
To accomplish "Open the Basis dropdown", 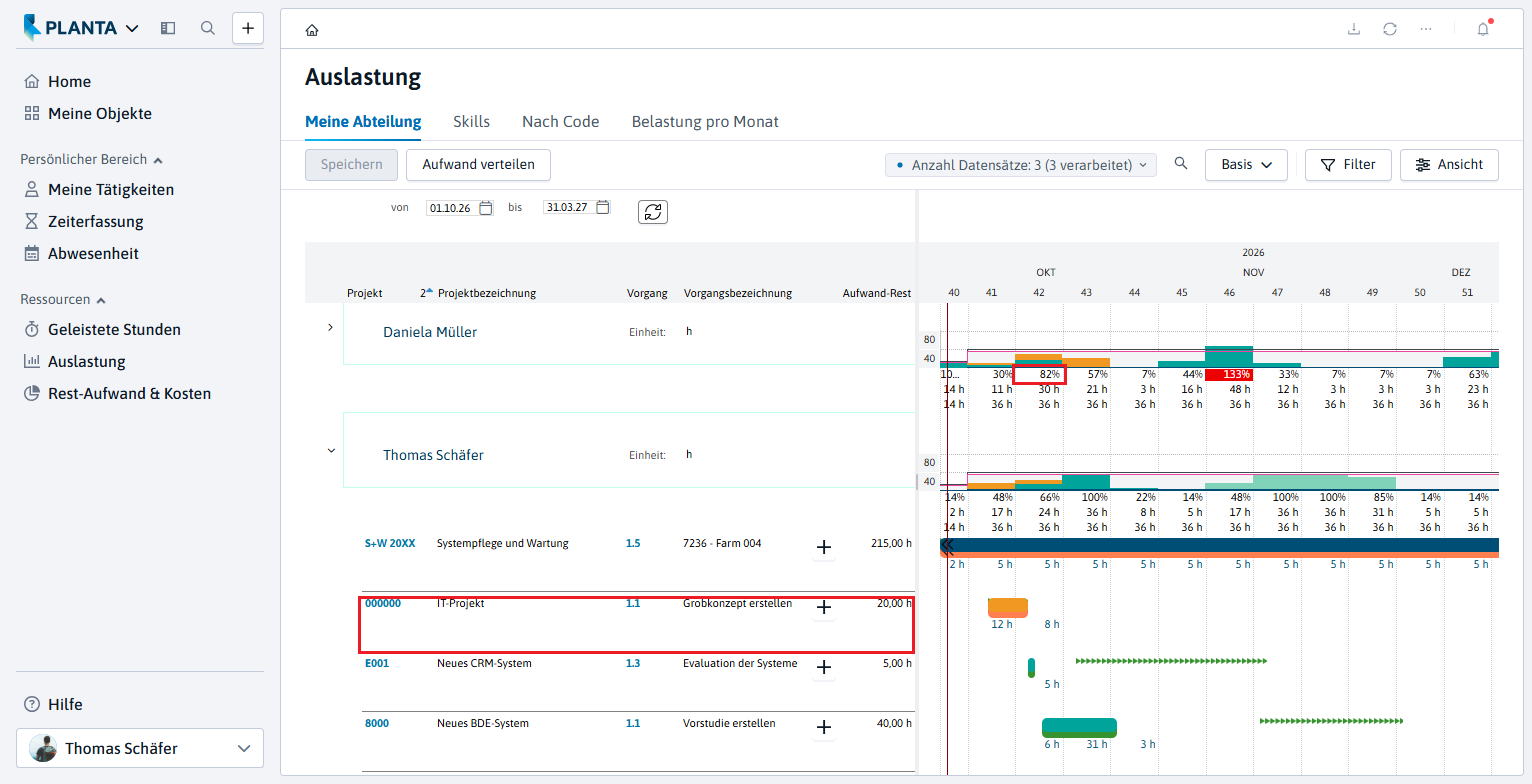I will point(1246,165).
